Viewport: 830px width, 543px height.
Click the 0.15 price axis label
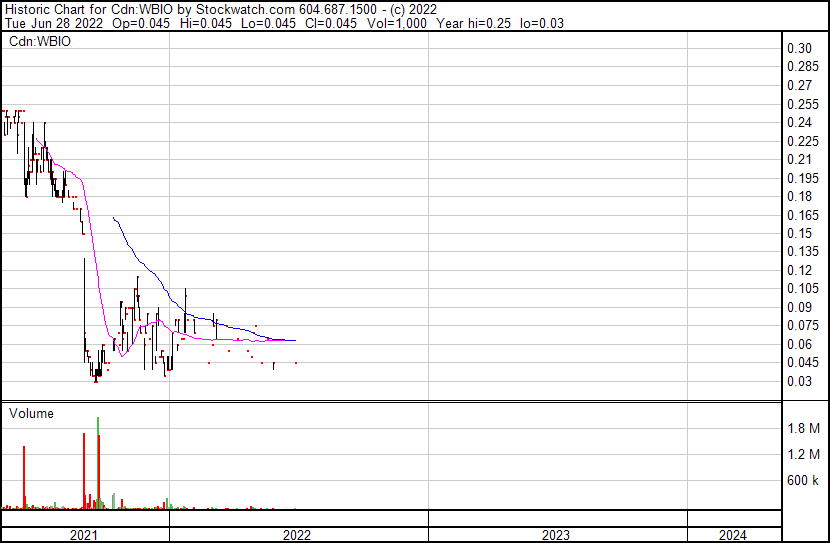(798, 233)
